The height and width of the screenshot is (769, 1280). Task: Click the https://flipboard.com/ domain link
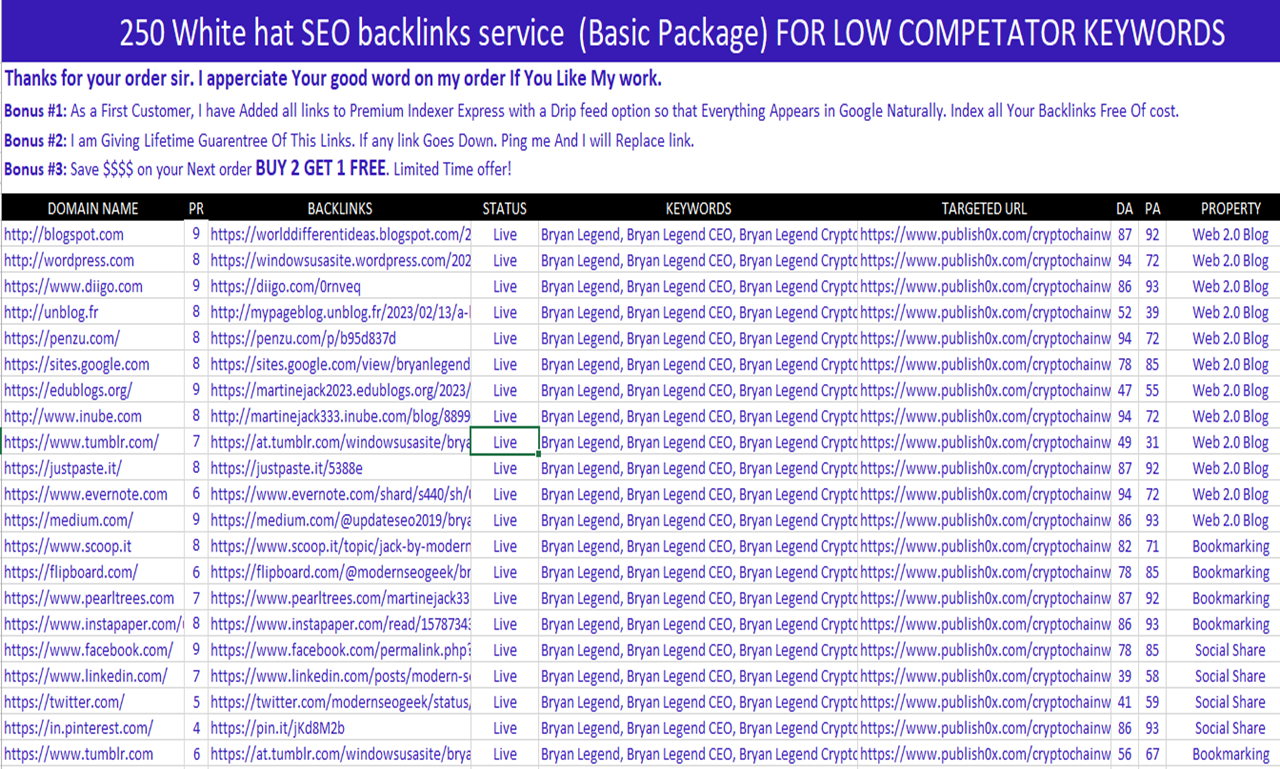tap(71, 572)
